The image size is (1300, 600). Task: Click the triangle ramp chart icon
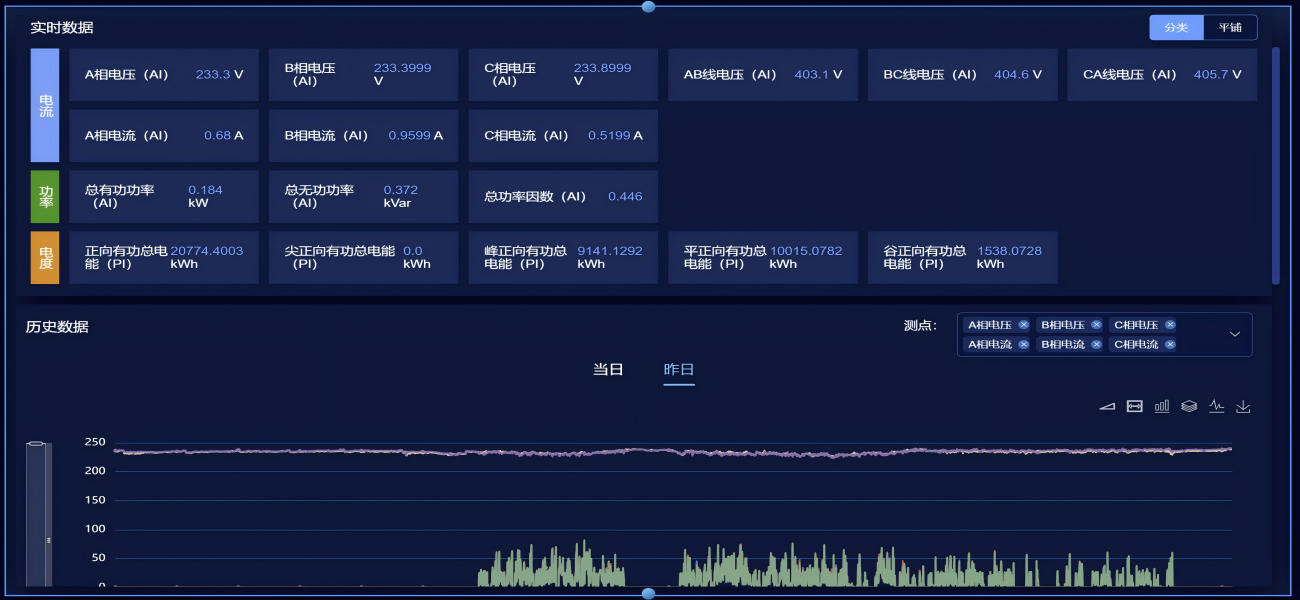[x=1107, y=406]
